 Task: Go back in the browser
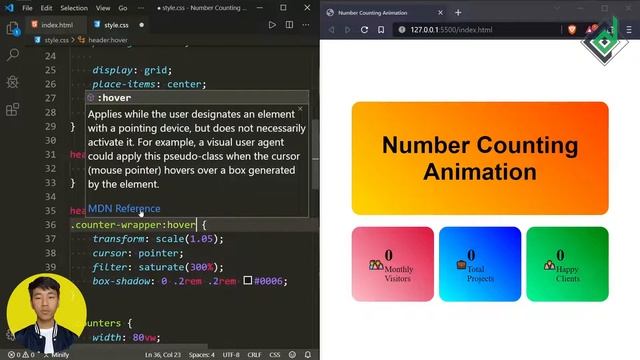[331, 30]
